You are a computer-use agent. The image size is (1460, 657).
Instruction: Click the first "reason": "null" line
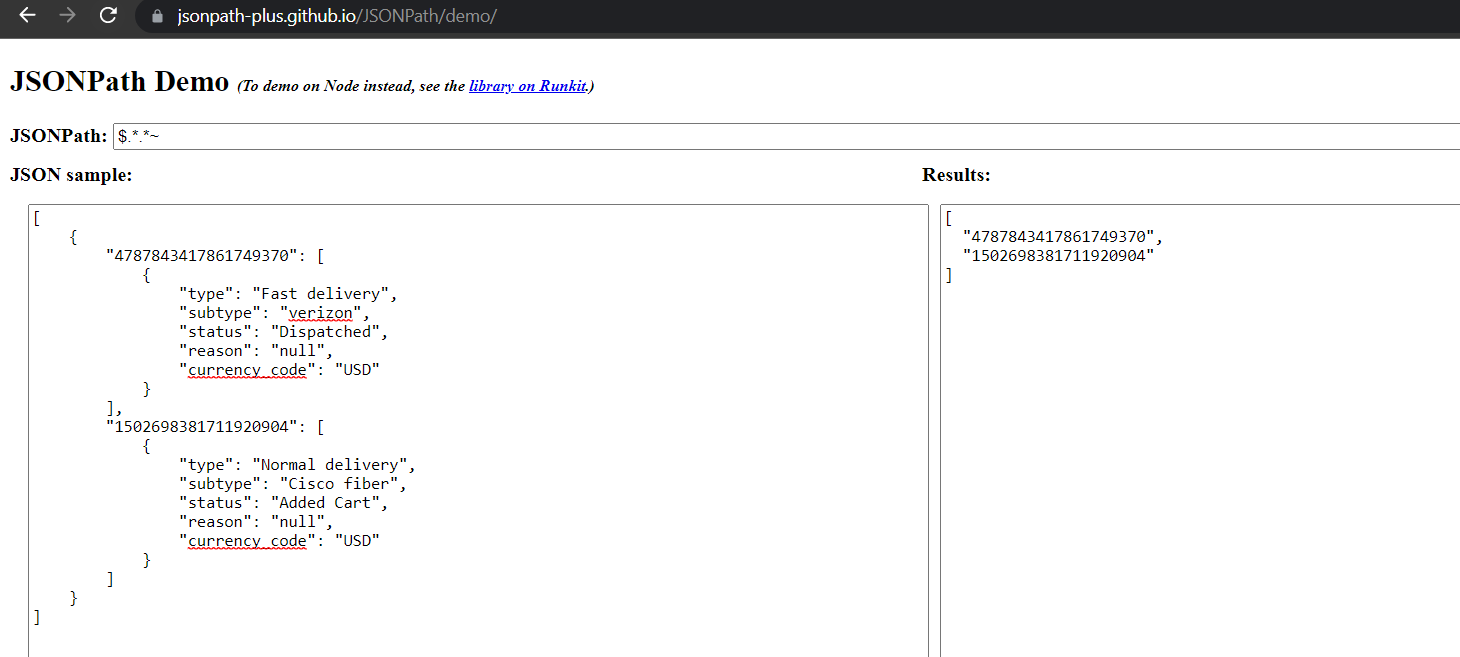(x=256, y=351)
